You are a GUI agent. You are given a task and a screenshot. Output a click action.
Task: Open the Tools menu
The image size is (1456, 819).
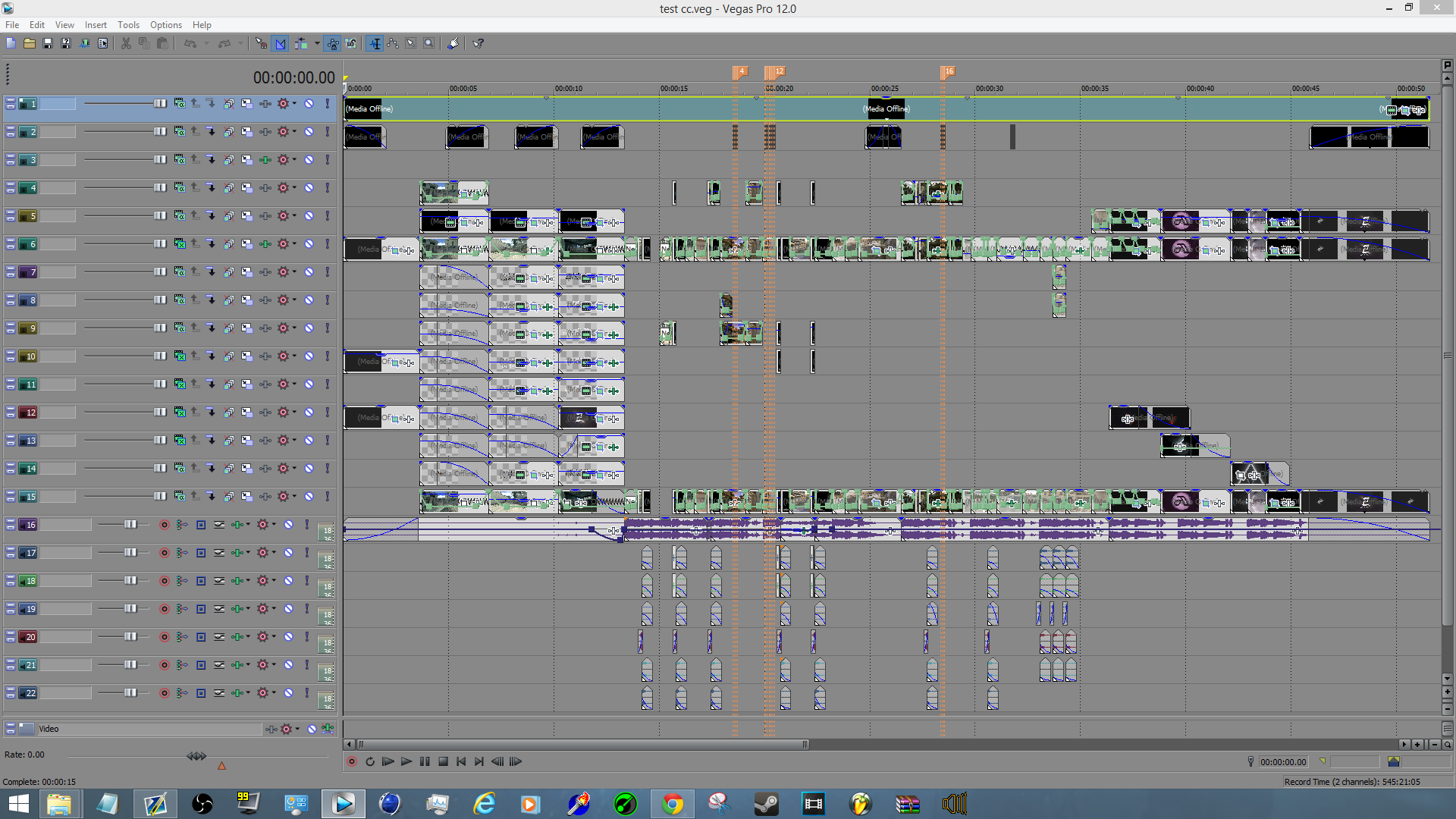pyautogui.click(x=128, y=24)
